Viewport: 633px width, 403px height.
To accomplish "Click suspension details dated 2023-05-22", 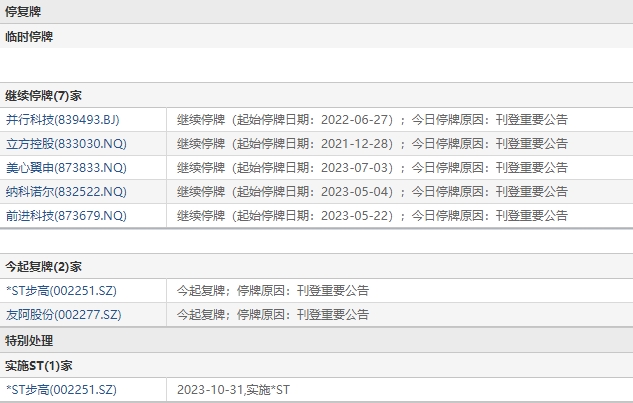I will pos(372,215).
